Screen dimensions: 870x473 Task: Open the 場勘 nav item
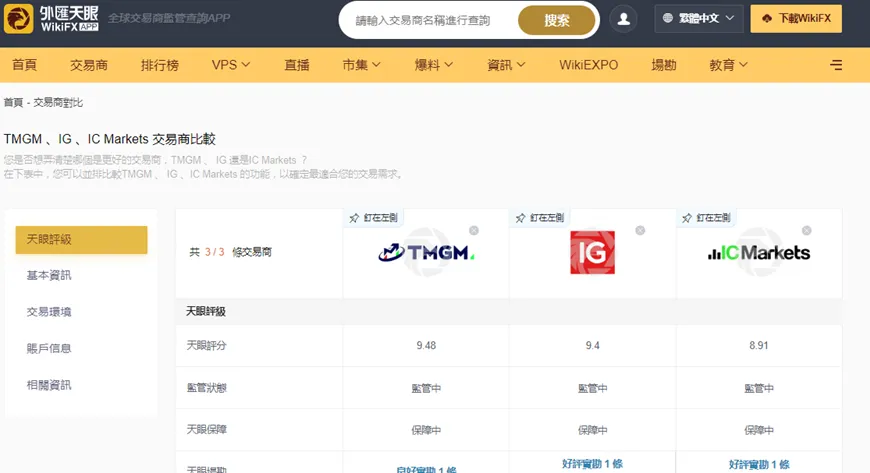(x=664, y=65)
